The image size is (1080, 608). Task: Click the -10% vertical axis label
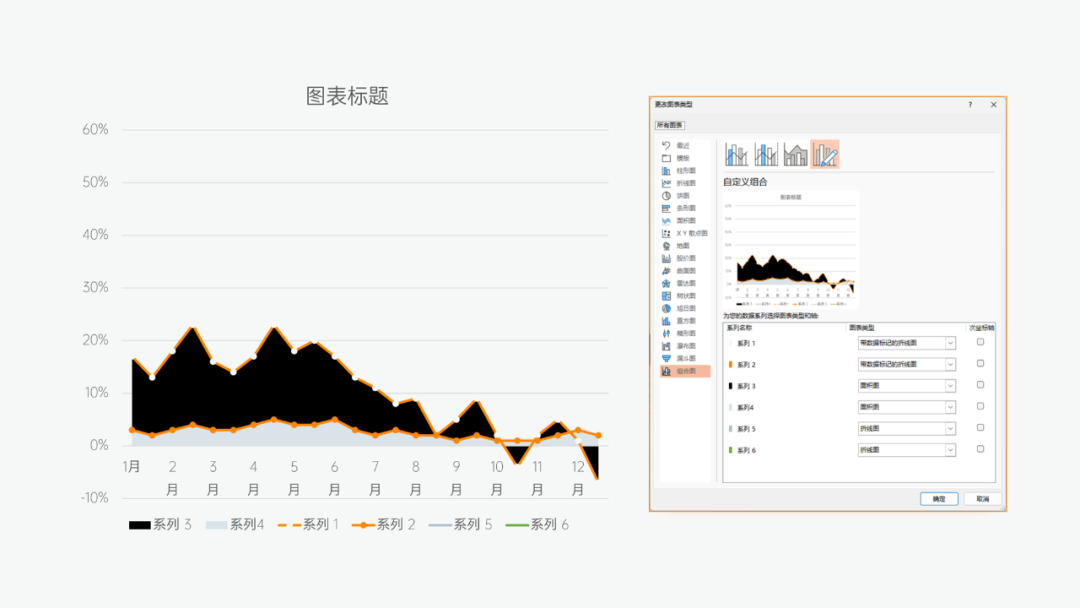pos(95,498)
